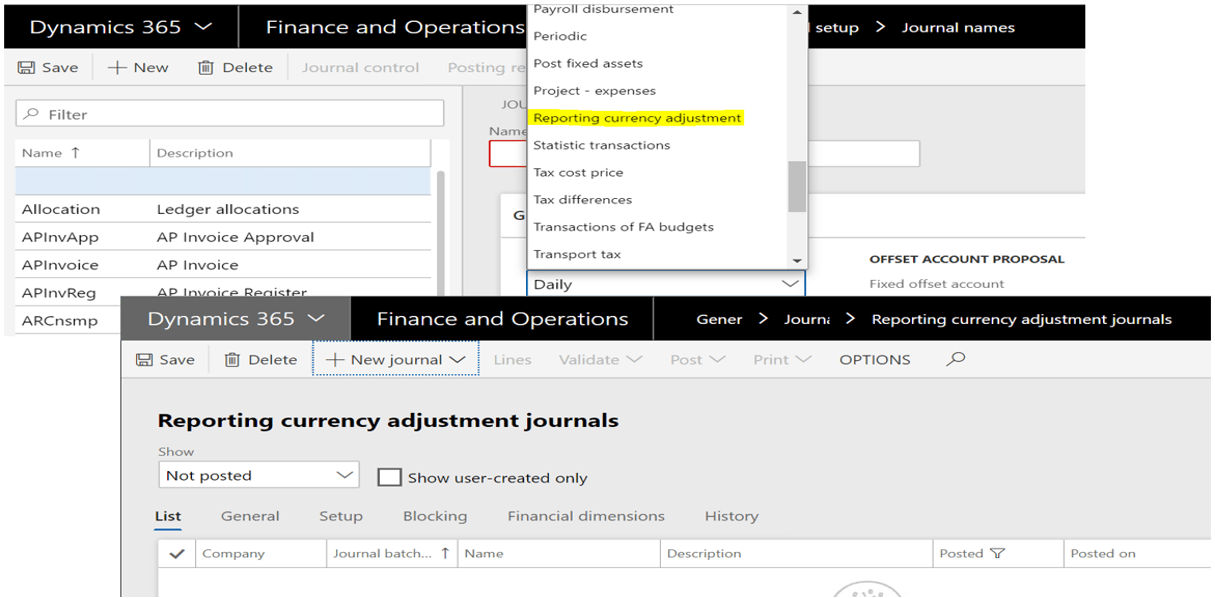Click Delete in the Journal names toolbar
Screen dimensions: 1215x598
(235, 67)
